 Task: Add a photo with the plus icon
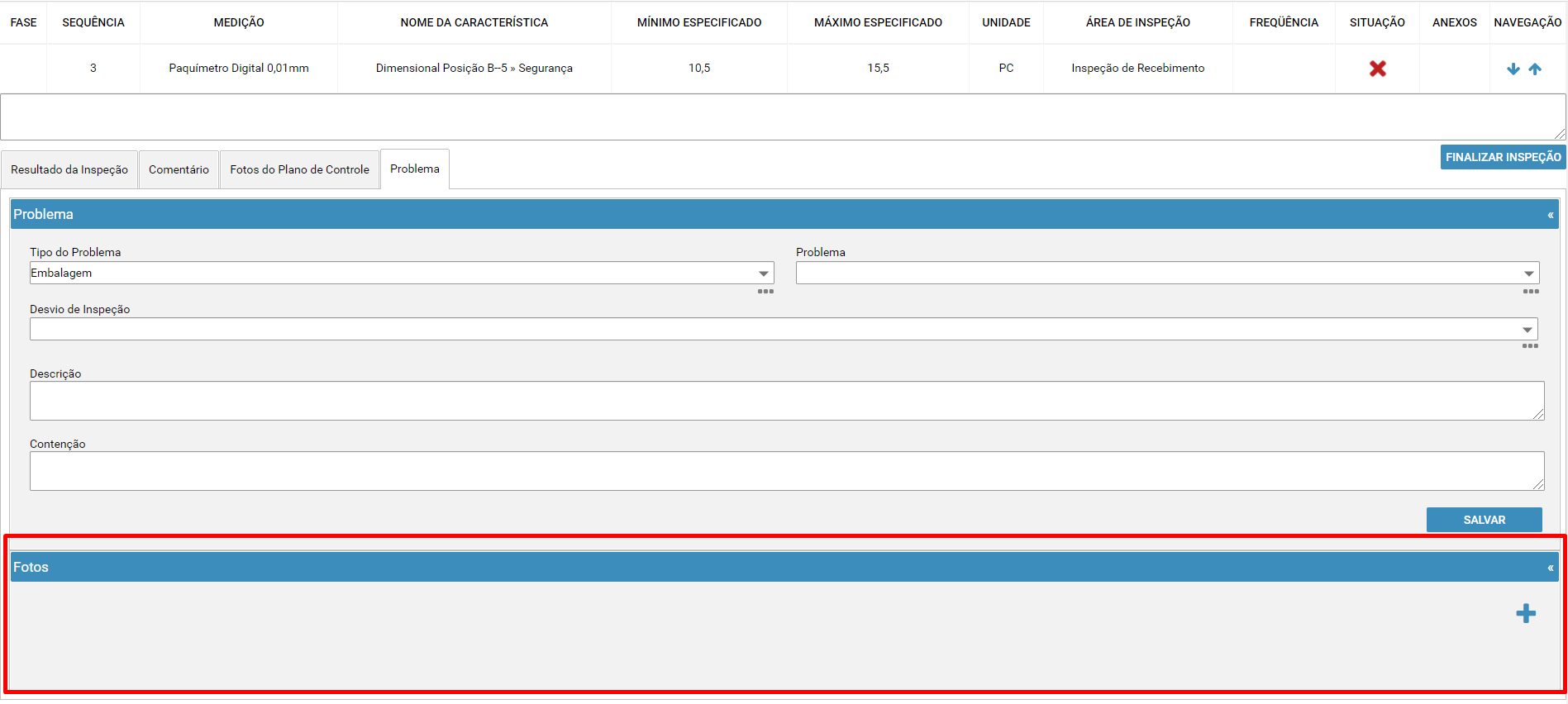point(1526,613)
